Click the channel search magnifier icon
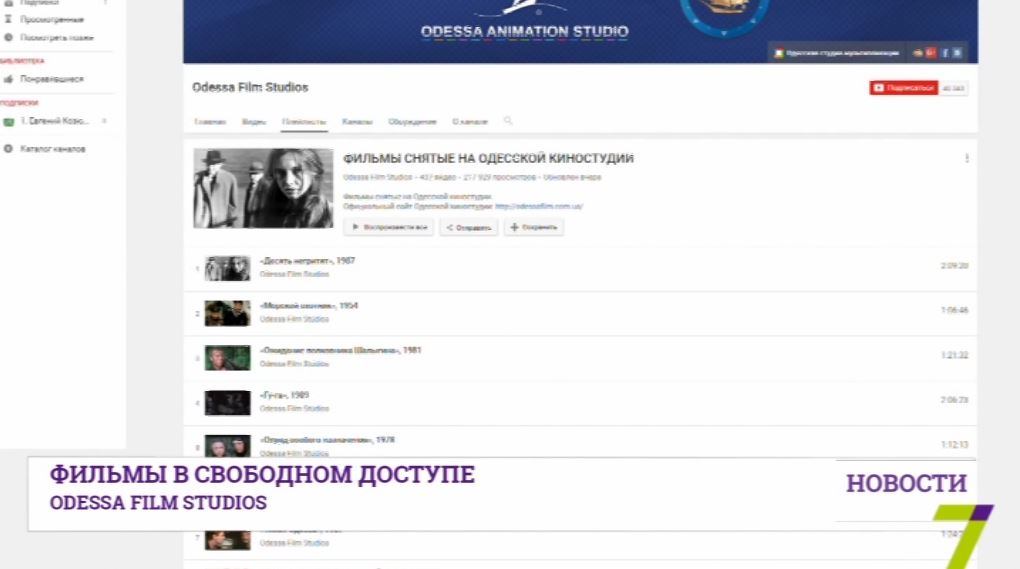The image size is (1020, 569). 508,121
